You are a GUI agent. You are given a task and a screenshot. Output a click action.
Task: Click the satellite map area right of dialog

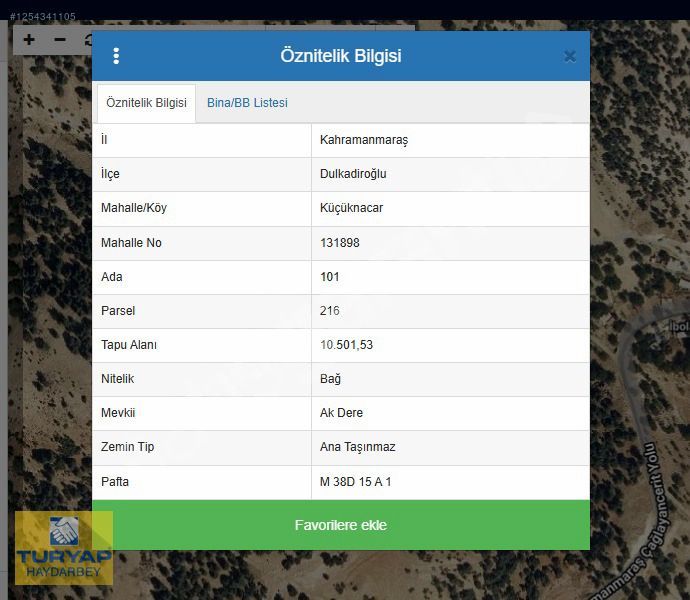click(640, 250)
